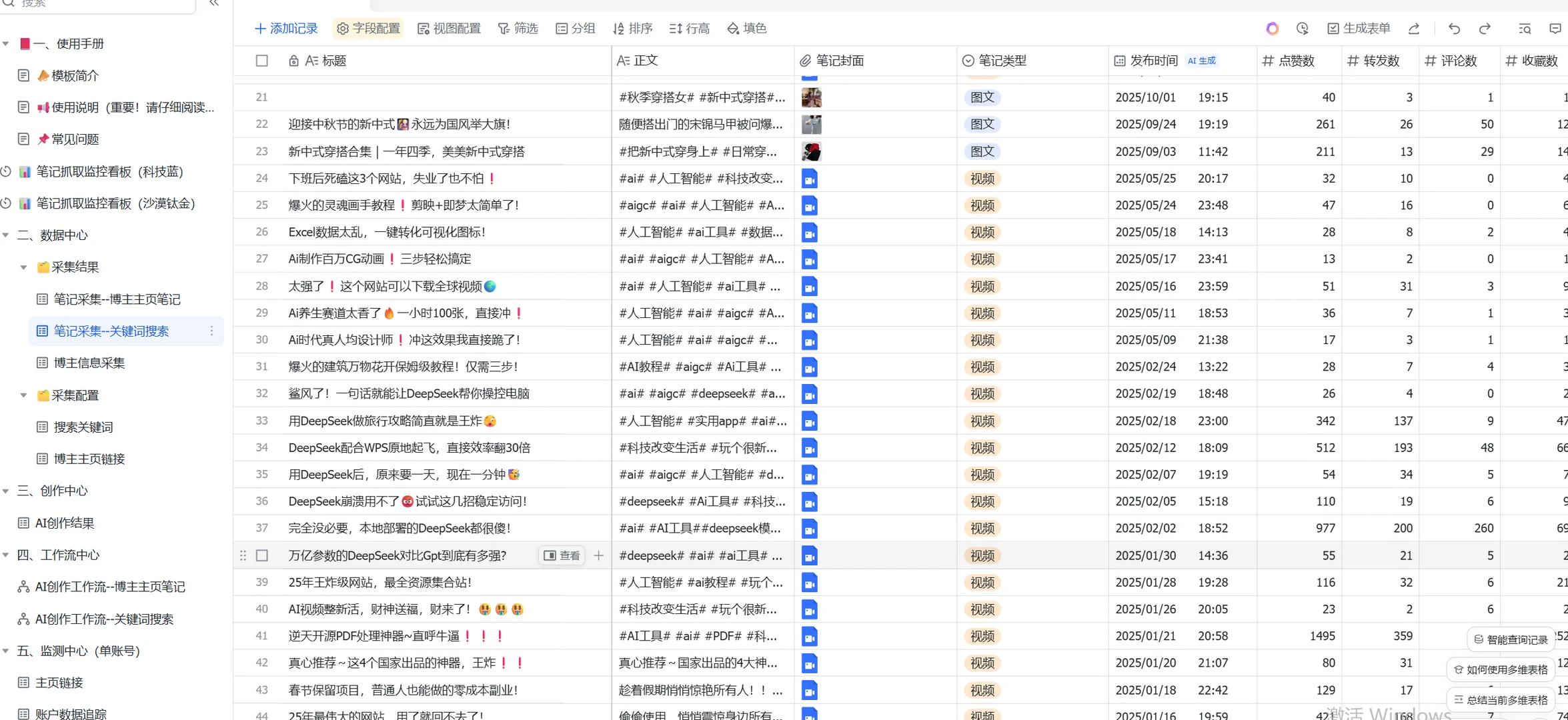Select all rows with header checkbox
This screenshot has height=720, width=1568.
click(x=262, y=60)
